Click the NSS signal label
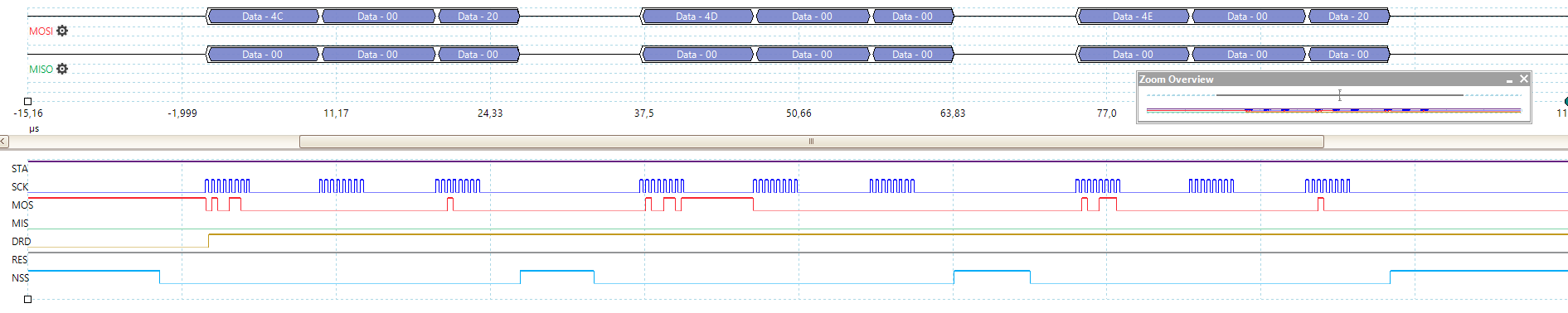This screenshot has width=1568, height=313. pyautogui.click(x=20, y=278)
